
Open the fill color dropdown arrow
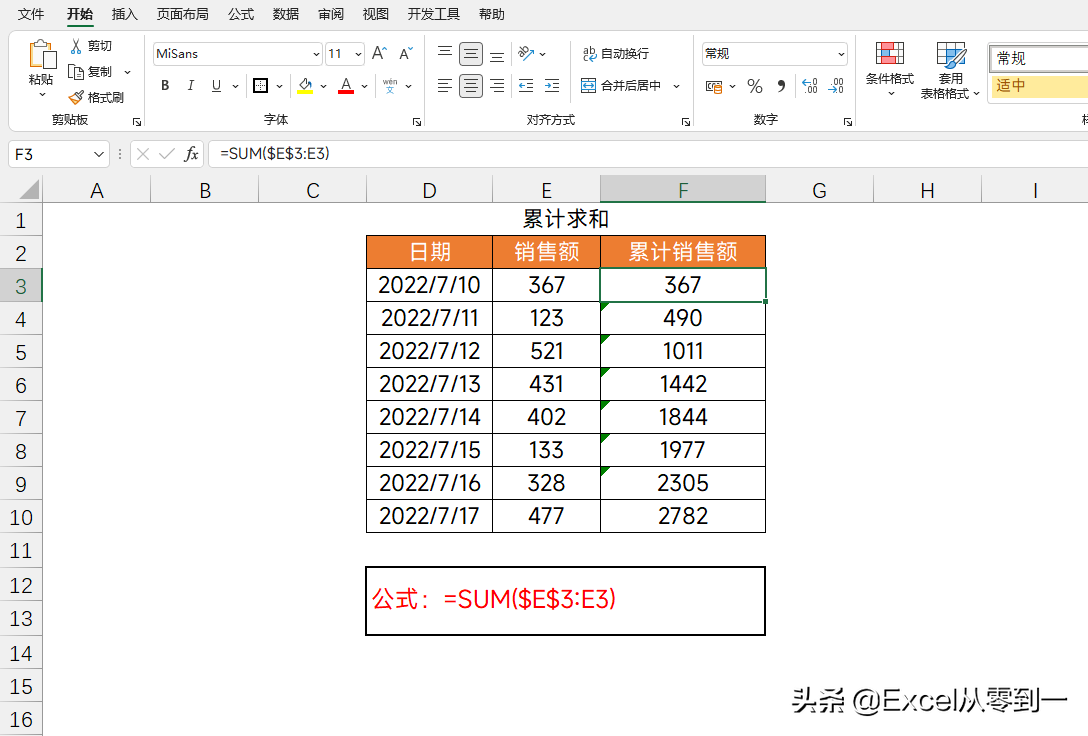(323, 86)
